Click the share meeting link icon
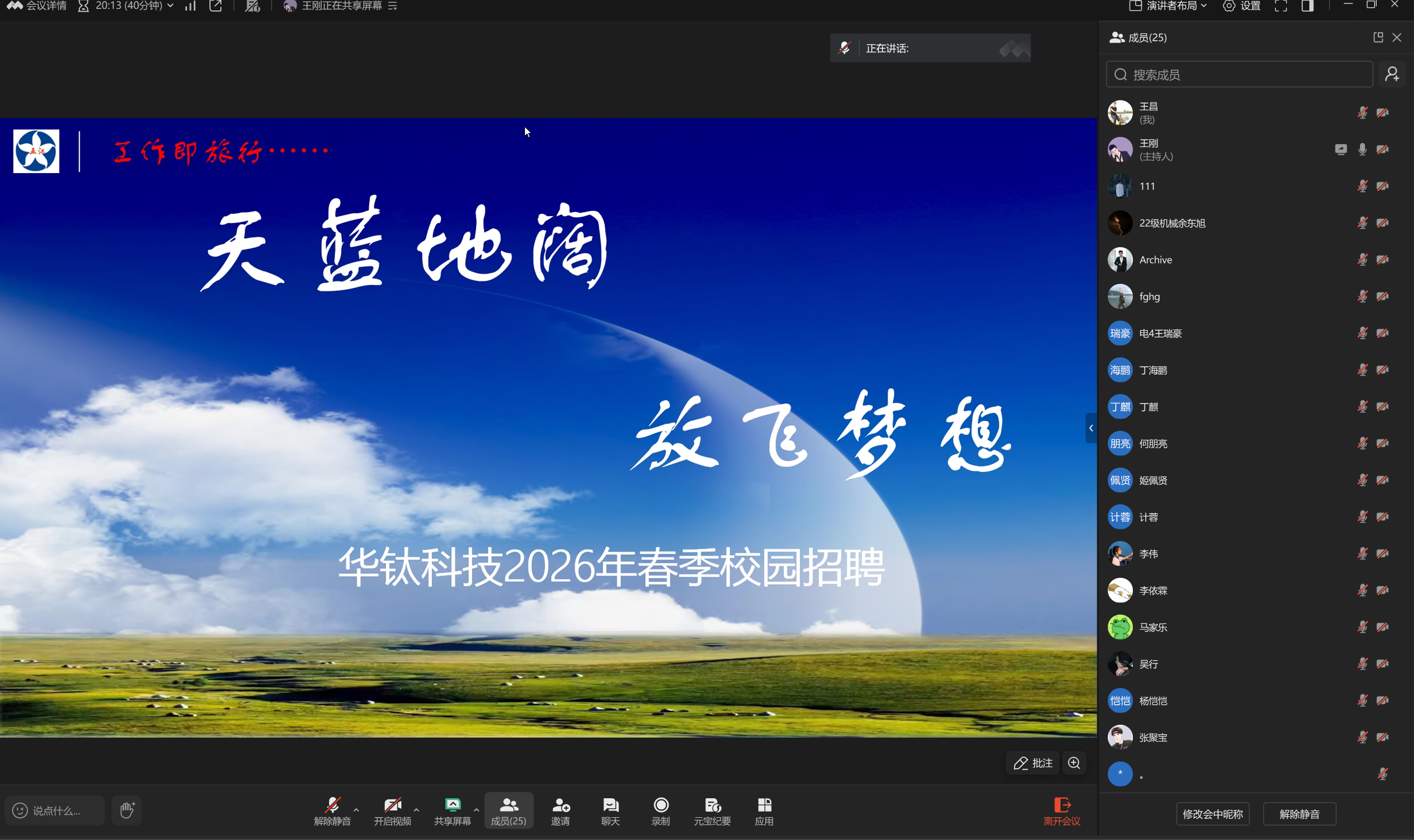 (215, 6)
